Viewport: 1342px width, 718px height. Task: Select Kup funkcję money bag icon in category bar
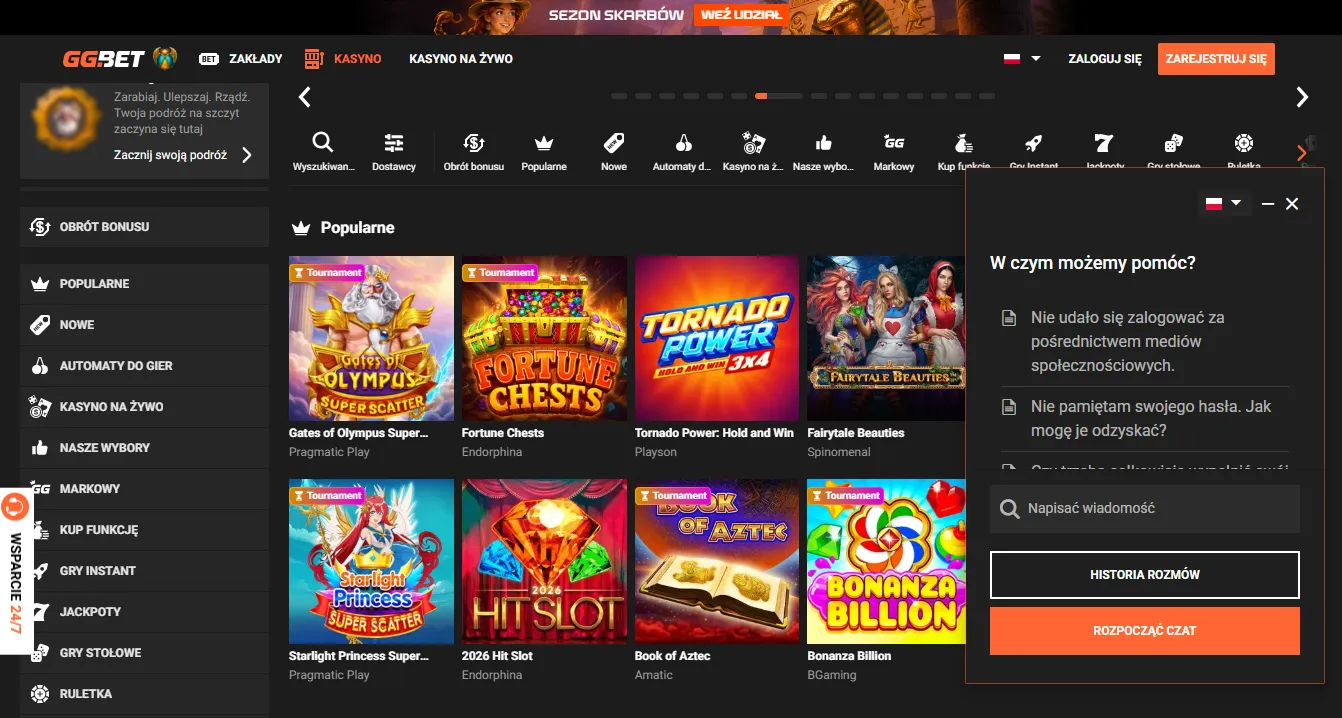pyautogui.click(x=964, y=142)
